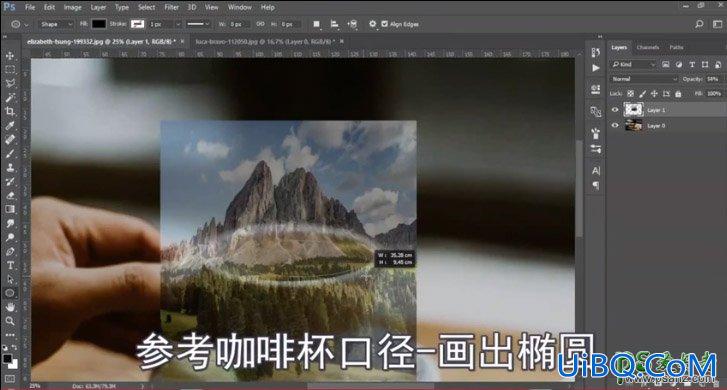The height and width of the screenshot is (390, 727).
Task: Open the Actions panel play icon
Action: point(596,68)
